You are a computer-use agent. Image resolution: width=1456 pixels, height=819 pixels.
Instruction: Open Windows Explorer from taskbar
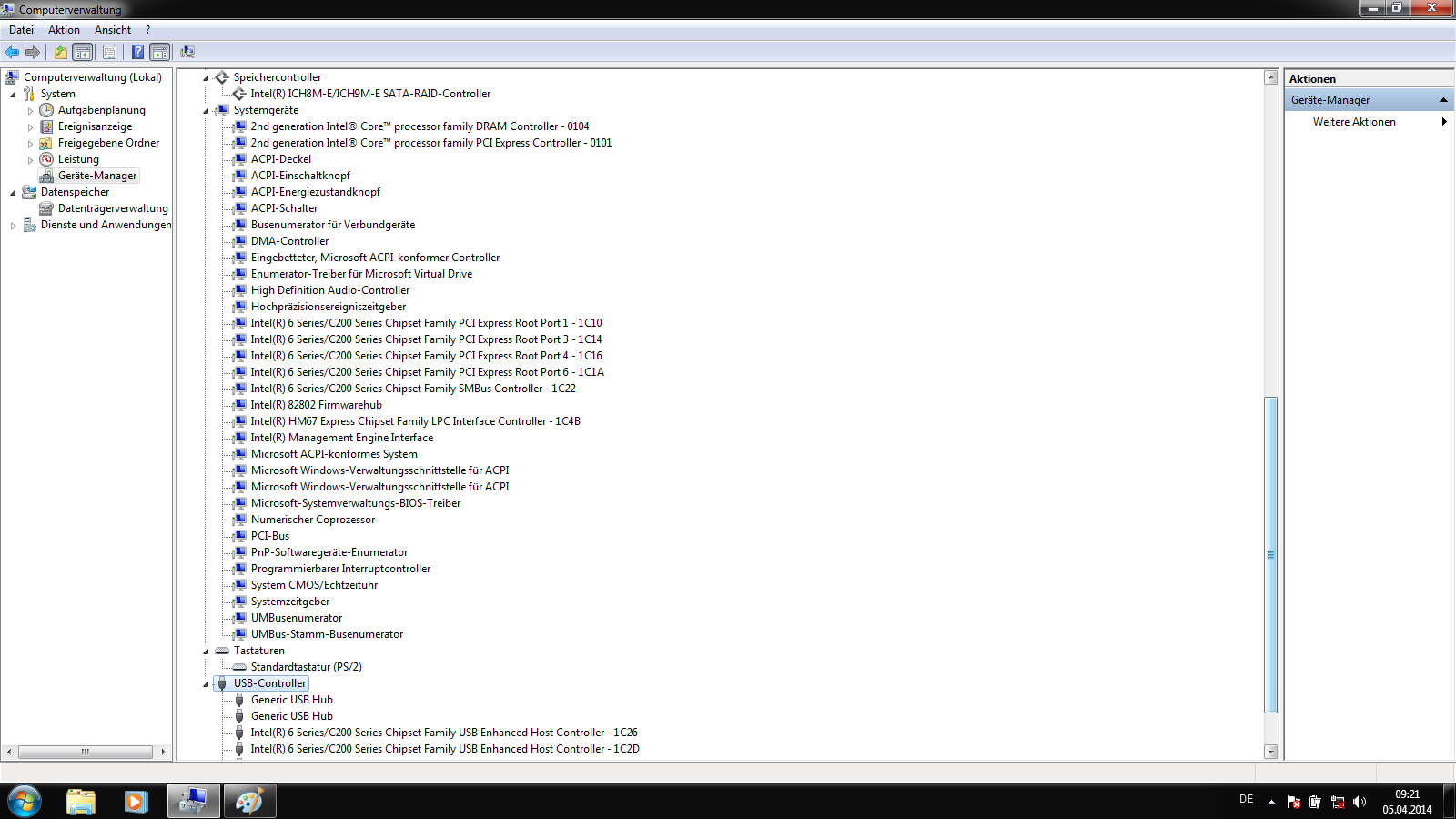(x=81, y=801)
